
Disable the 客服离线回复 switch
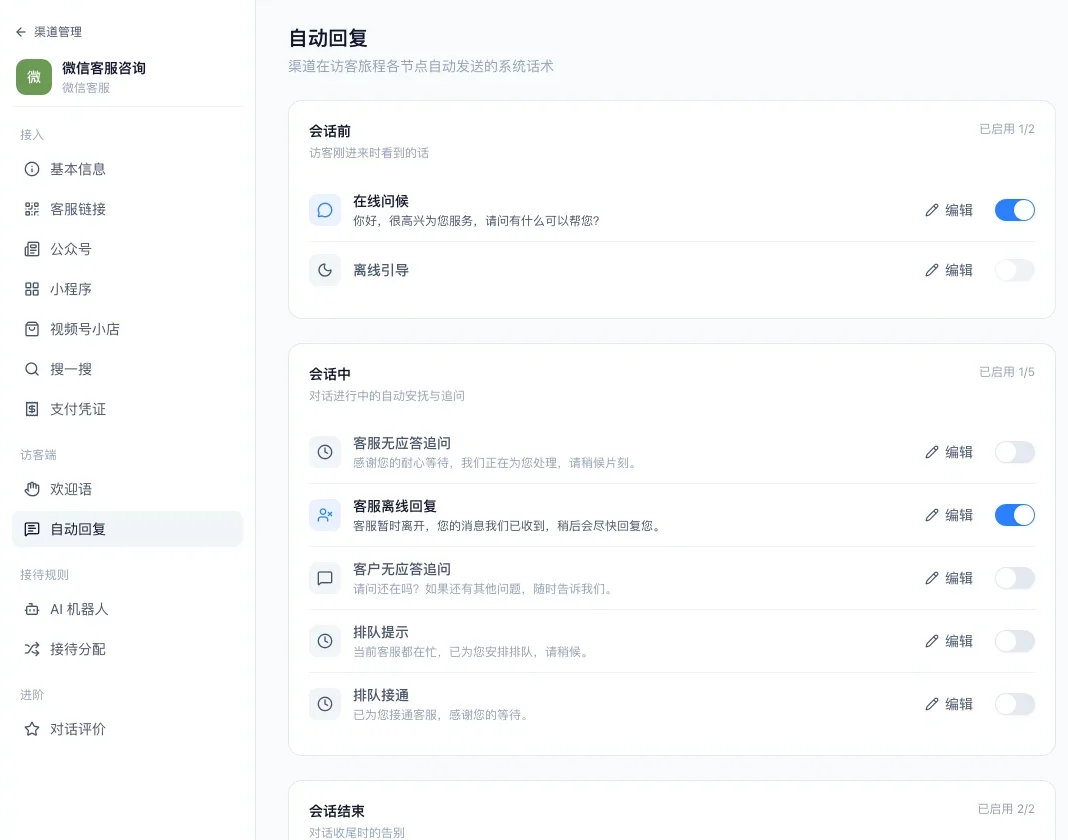1014,515
